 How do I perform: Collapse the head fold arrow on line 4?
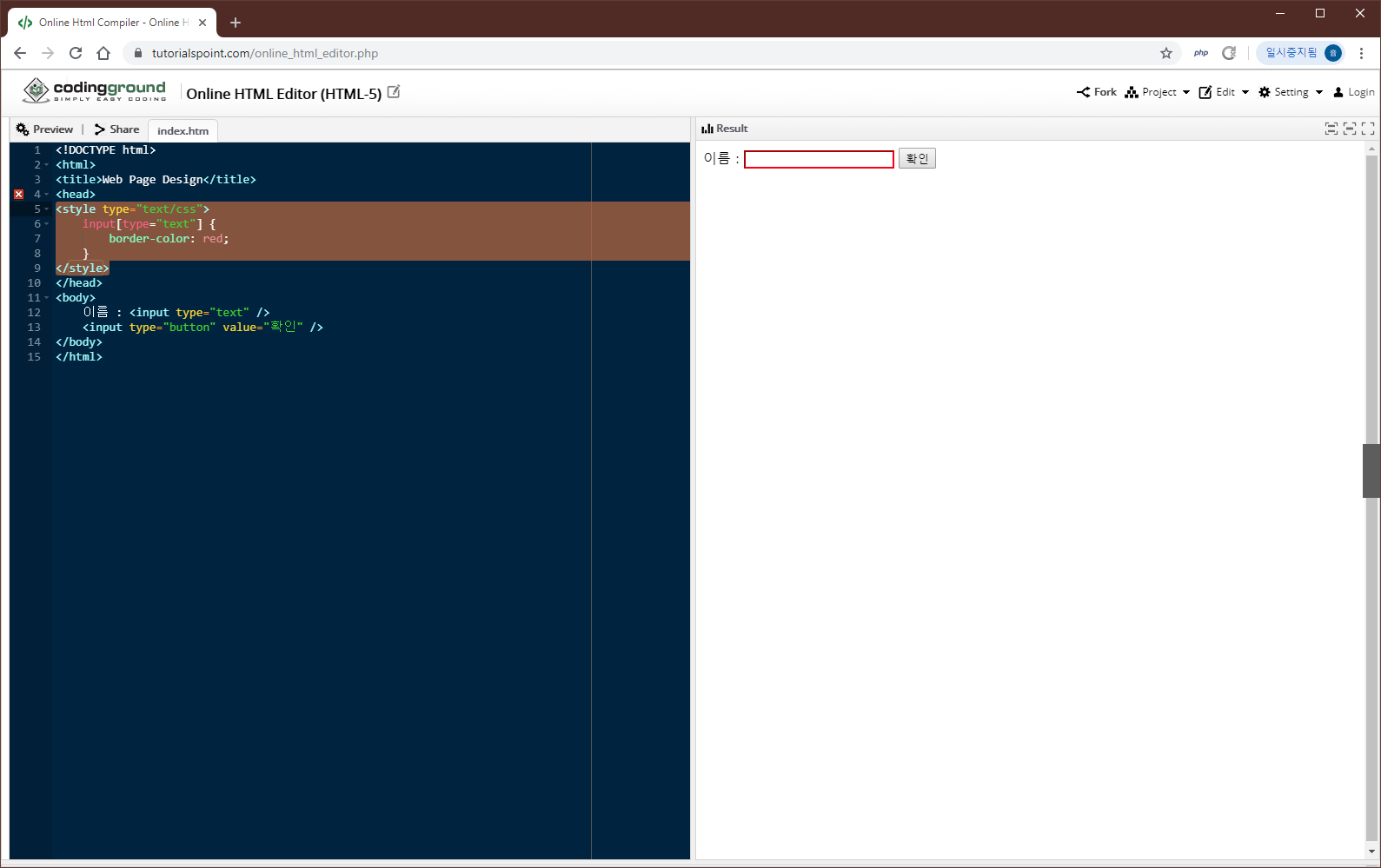[x=47, y=195]
